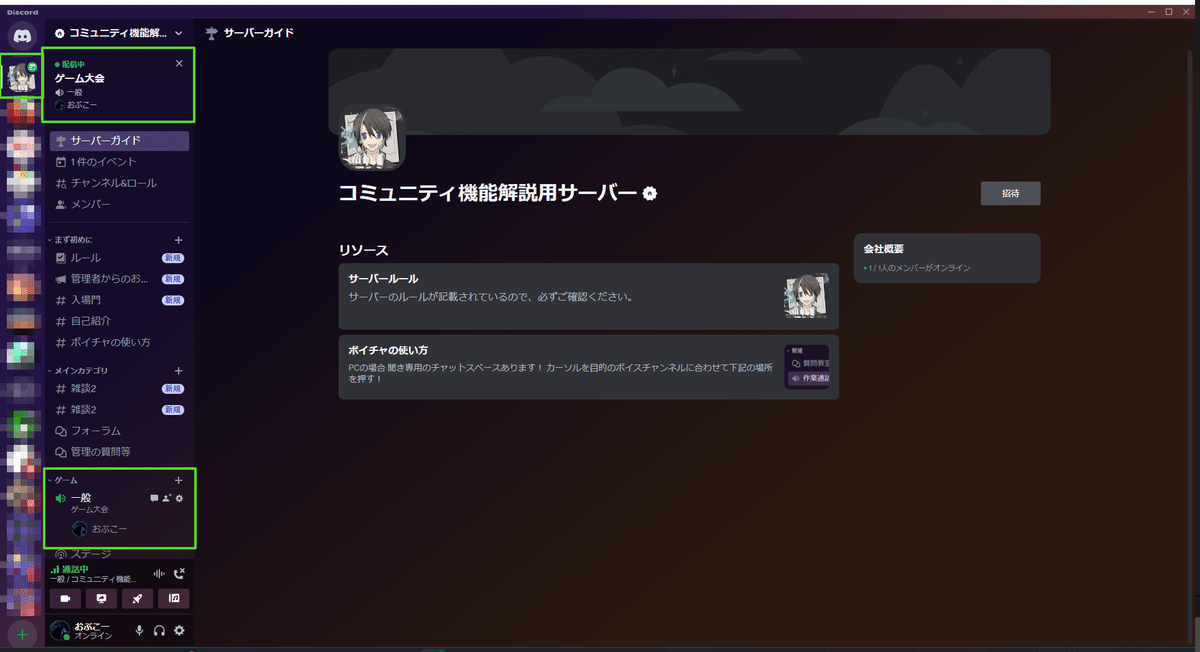Add a new server with plus button

tap(22, 634)
